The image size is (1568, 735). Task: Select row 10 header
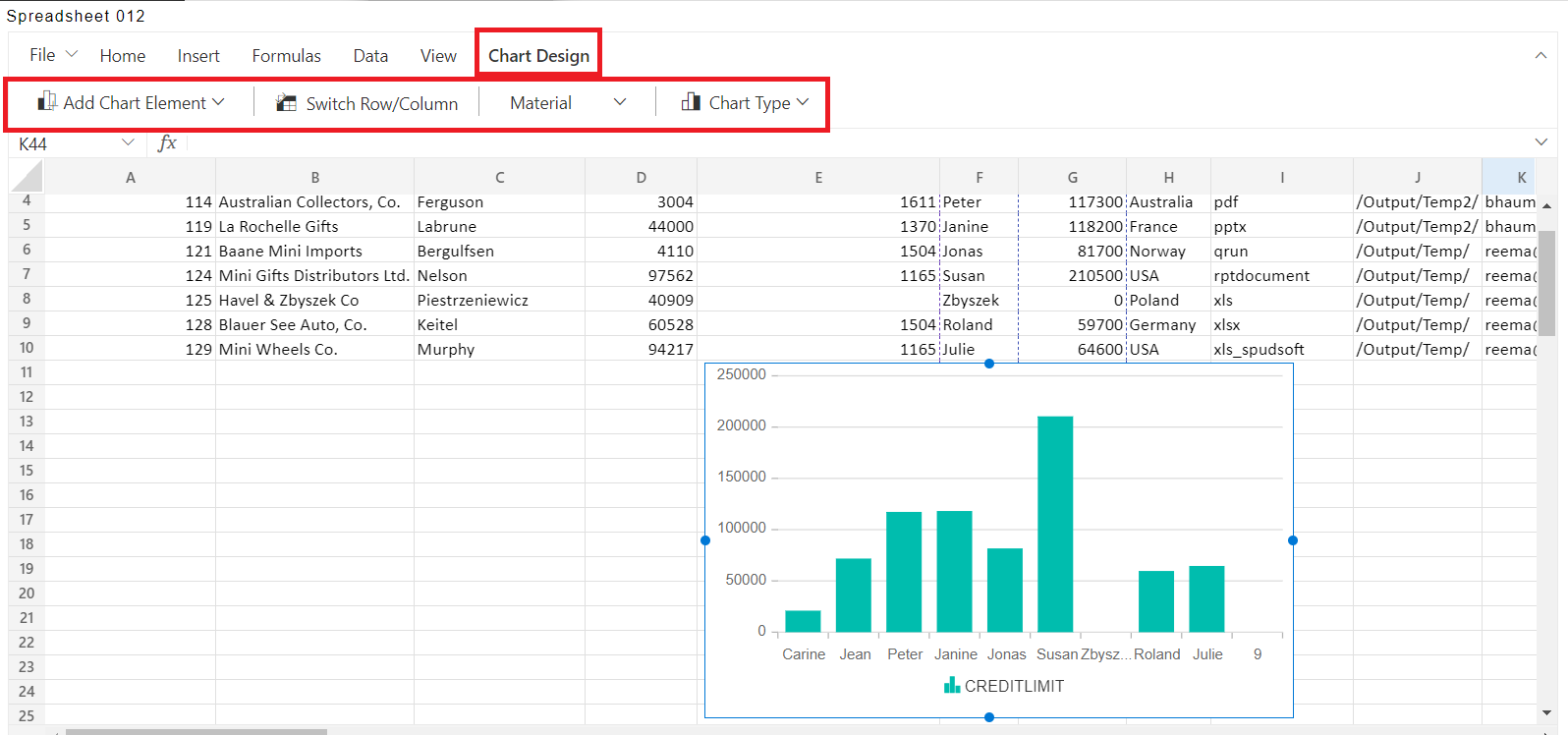click(x=27, y=348)
